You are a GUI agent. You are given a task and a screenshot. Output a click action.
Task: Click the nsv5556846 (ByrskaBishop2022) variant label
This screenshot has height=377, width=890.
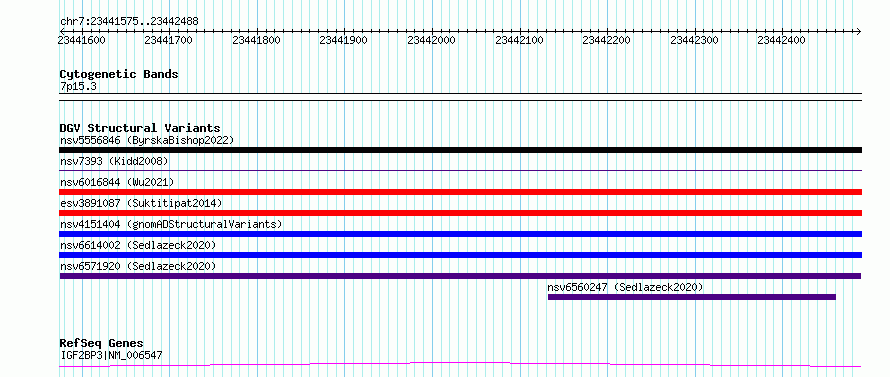147,140
